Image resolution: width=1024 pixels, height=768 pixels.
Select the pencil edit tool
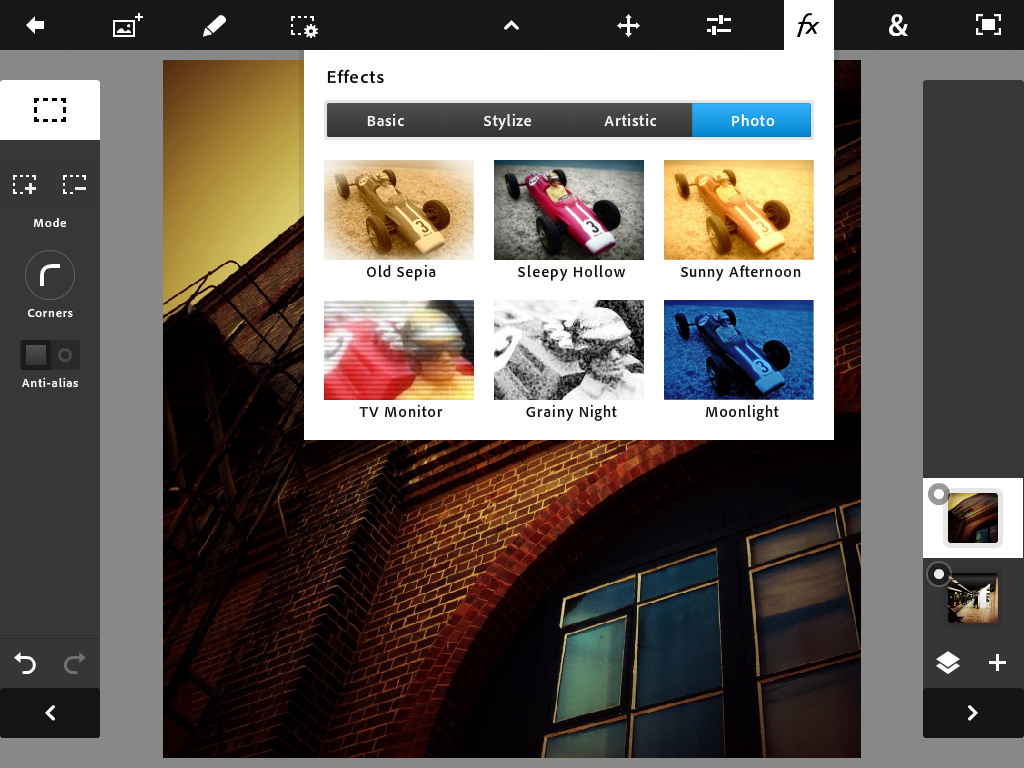click(x=214, y=26)
